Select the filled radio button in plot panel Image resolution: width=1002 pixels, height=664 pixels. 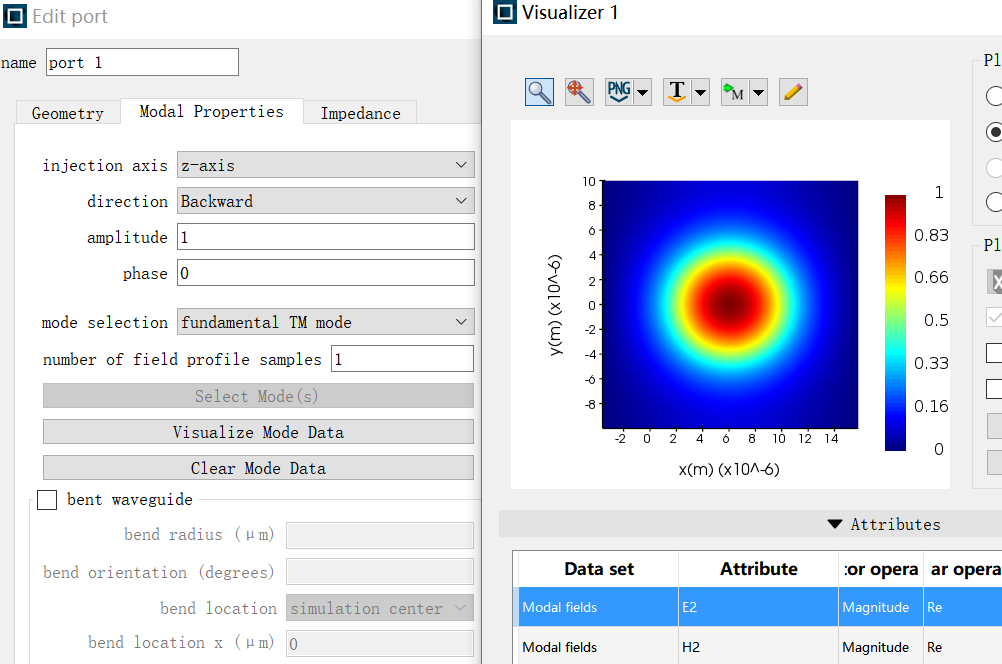994,132
